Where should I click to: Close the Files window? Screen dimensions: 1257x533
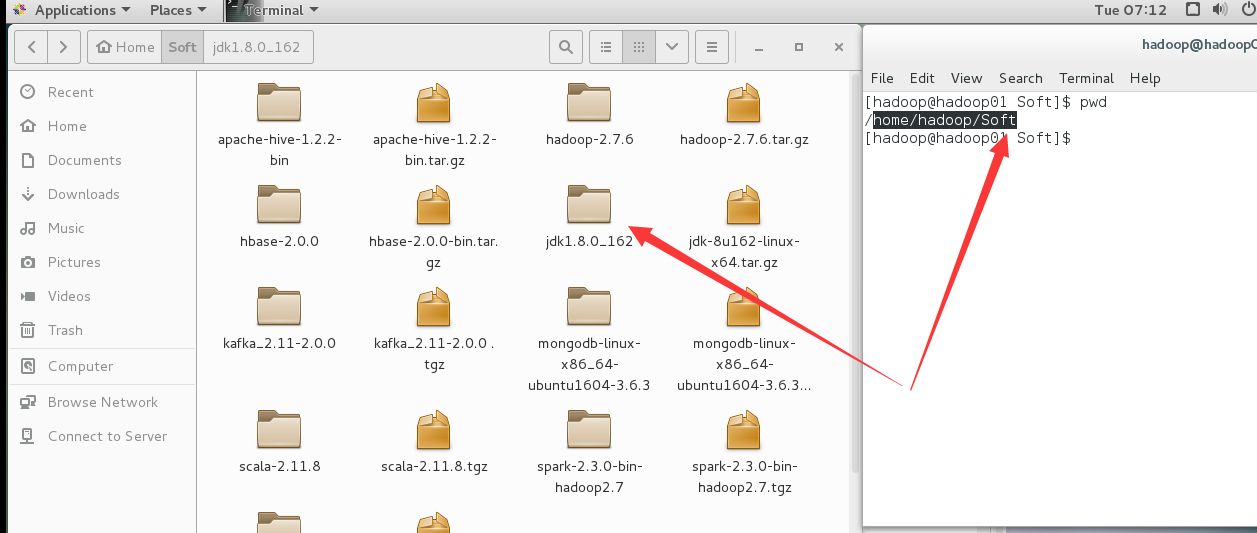tap(837, 46)
